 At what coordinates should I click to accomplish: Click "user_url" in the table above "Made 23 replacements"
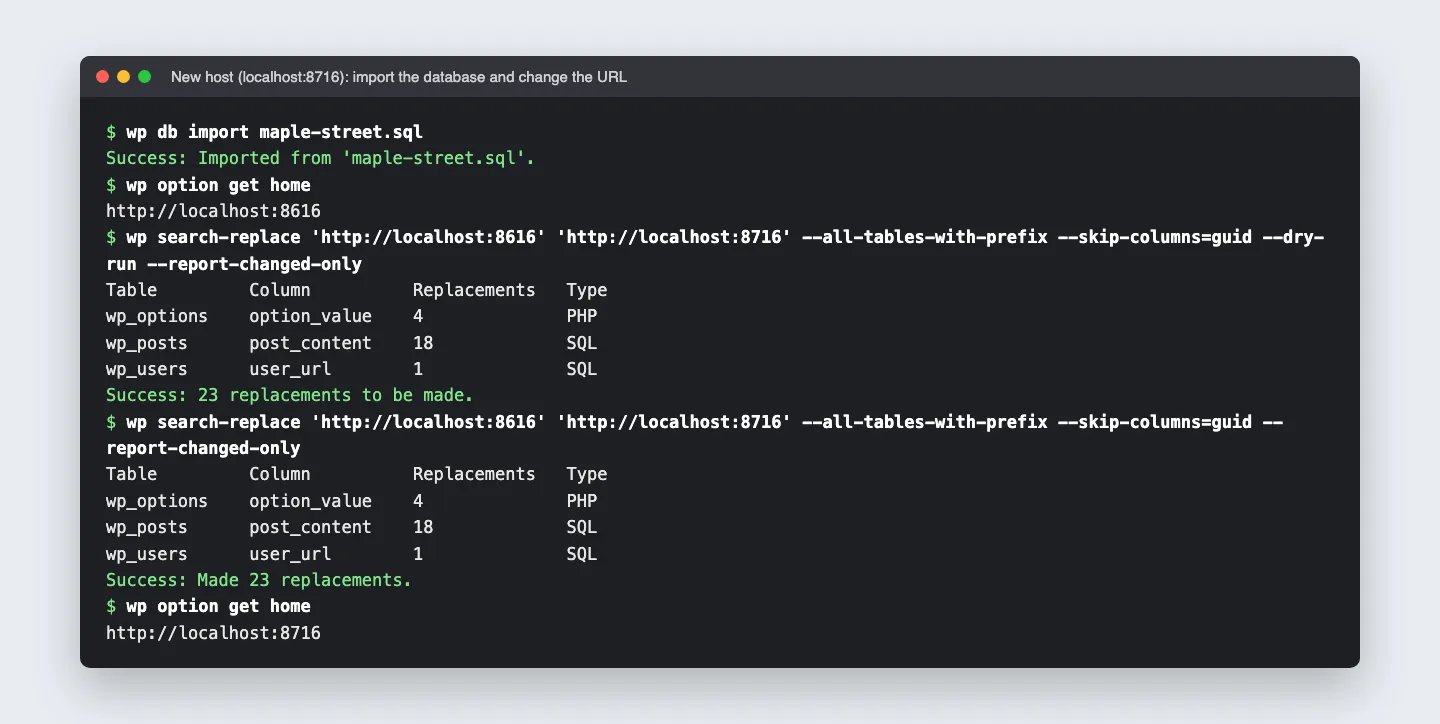pyautogui.click(x=290, y=553)
